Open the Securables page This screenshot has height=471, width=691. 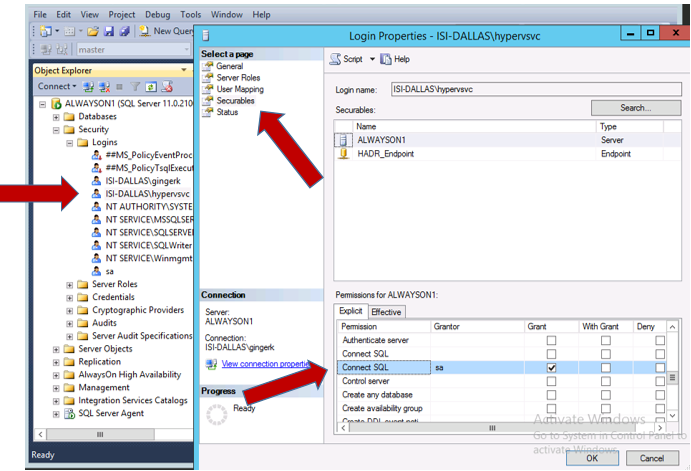pos(235,100)
